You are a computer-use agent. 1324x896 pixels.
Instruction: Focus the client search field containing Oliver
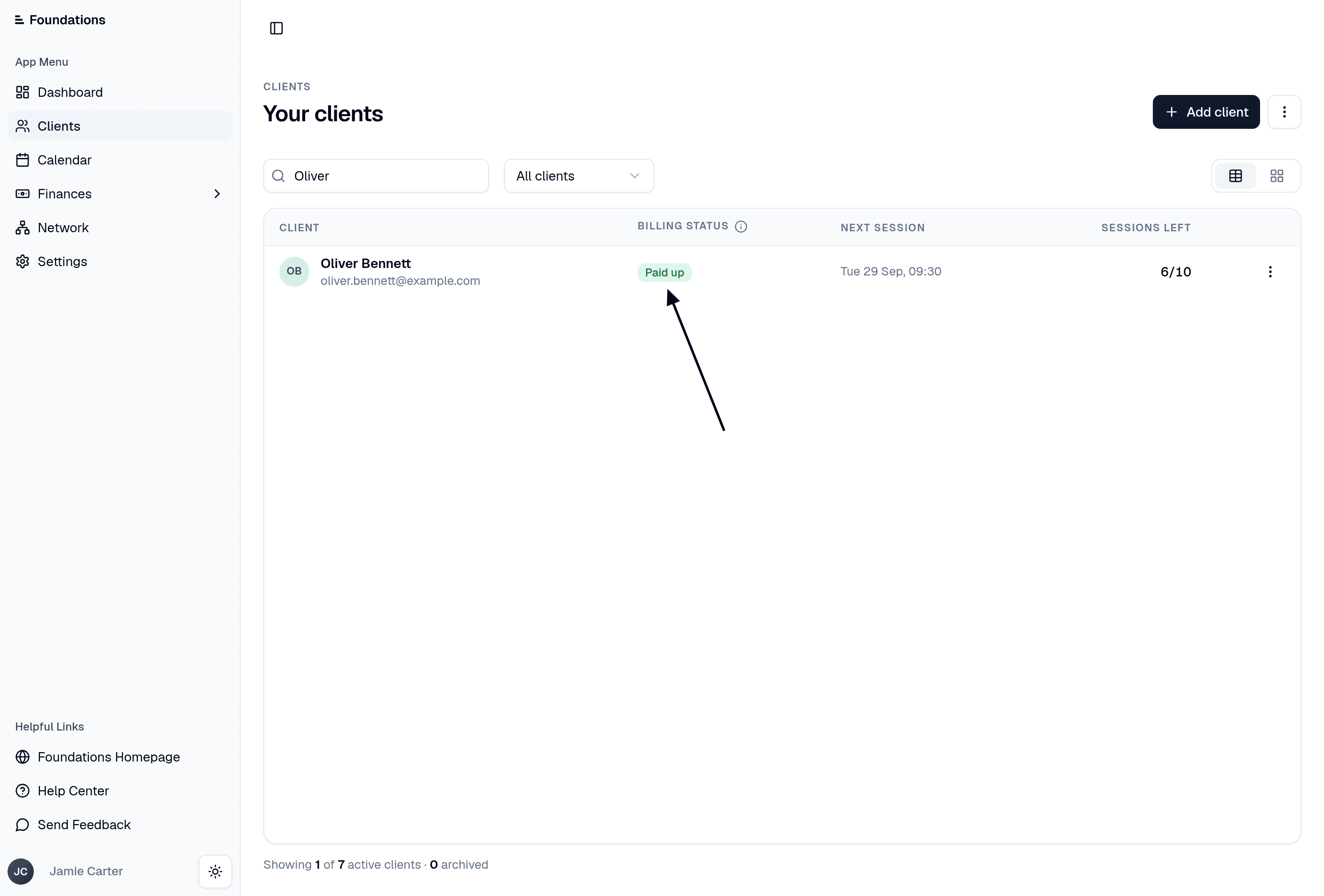click(376, 176)
